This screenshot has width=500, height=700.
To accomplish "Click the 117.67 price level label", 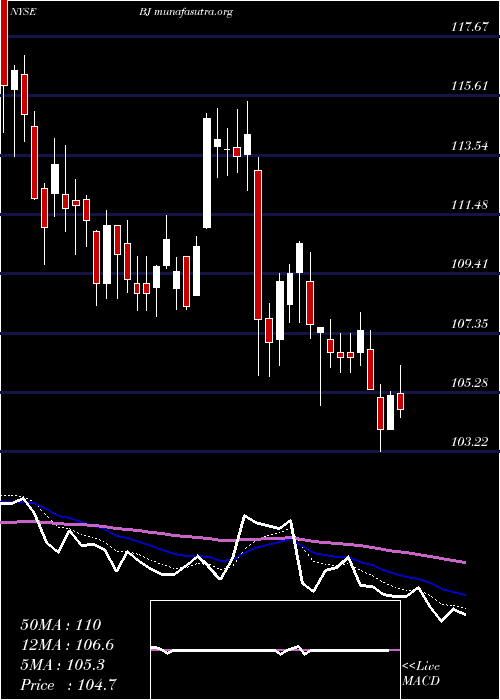I will pos(470,27).
